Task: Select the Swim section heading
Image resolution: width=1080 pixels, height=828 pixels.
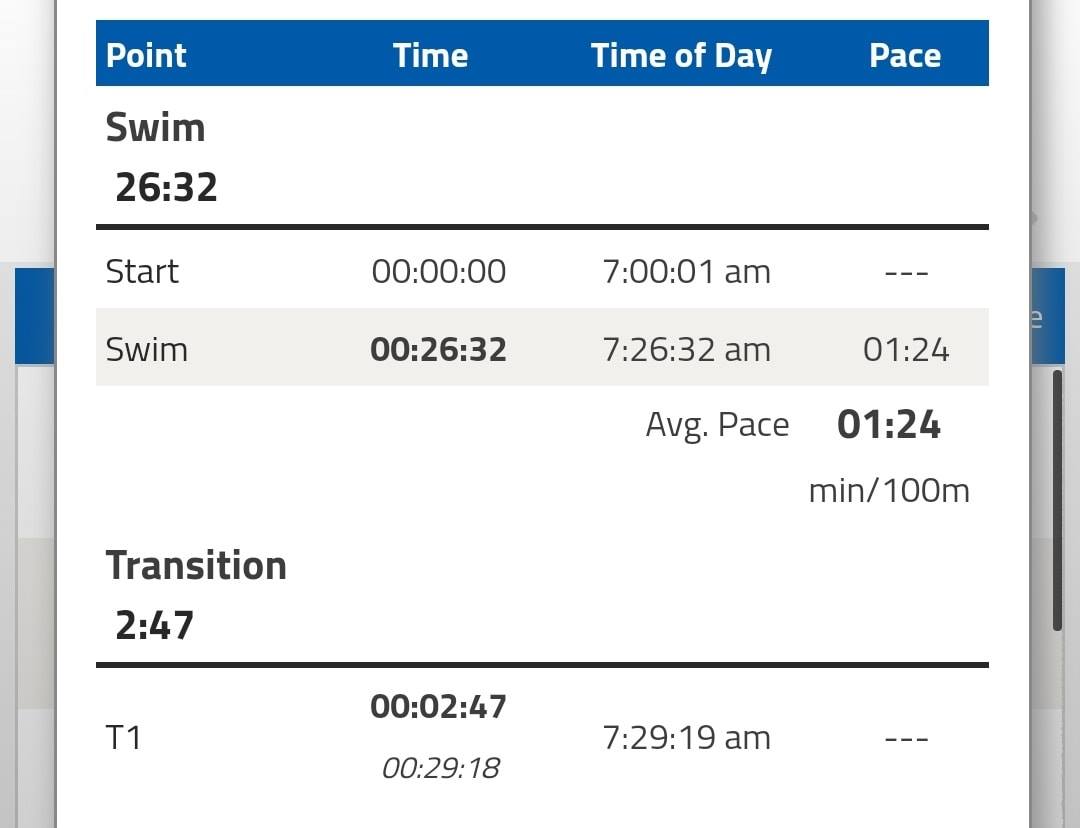Action: pos(156,127)
